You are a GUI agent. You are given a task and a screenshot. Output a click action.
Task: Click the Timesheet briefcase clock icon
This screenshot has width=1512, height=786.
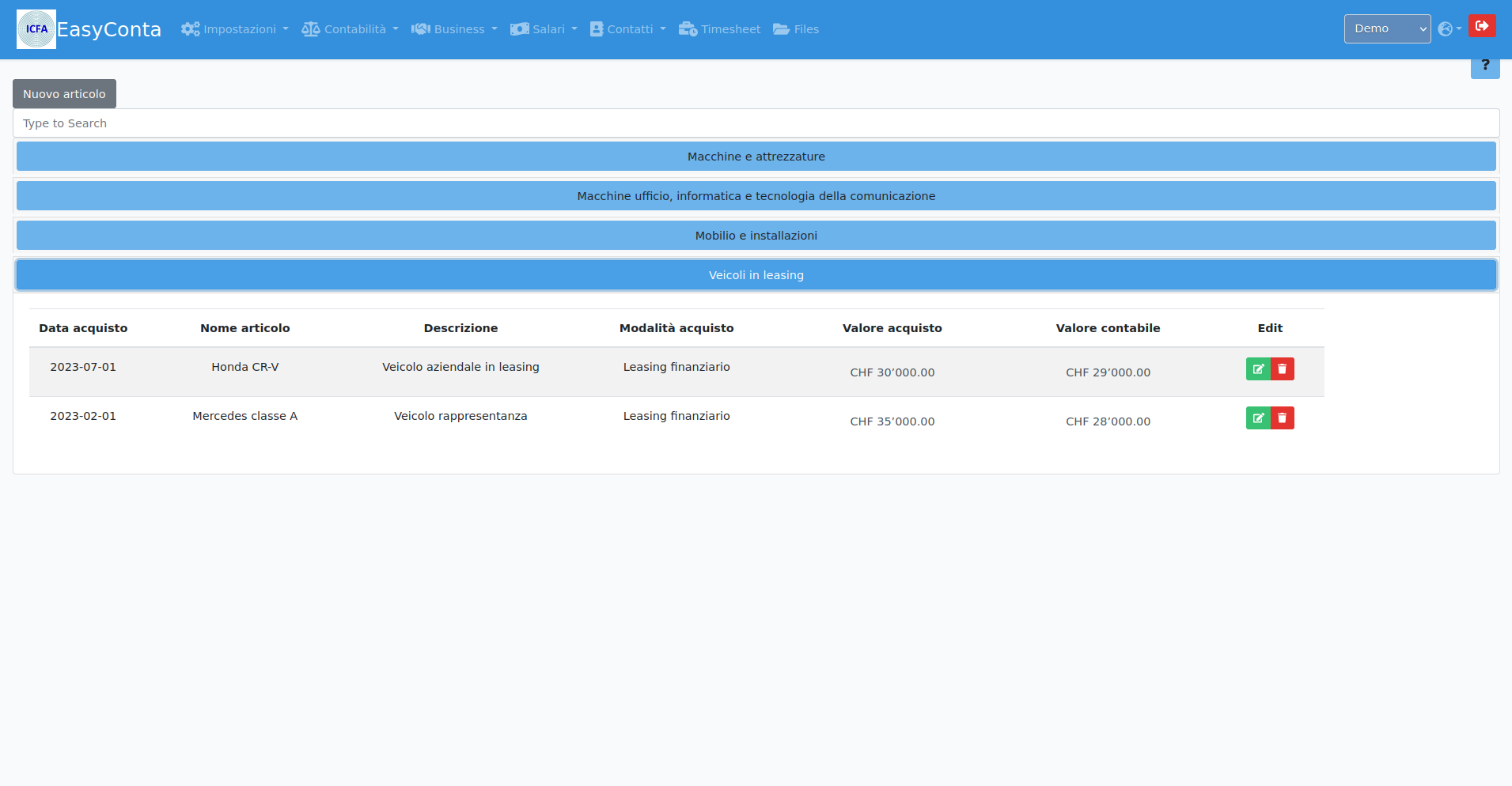pos(688,29)
